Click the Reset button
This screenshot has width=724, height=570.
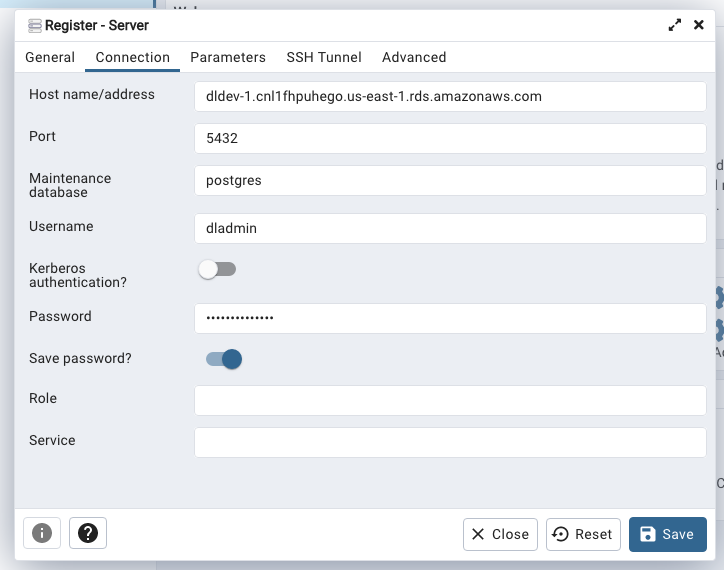(582, 534)
